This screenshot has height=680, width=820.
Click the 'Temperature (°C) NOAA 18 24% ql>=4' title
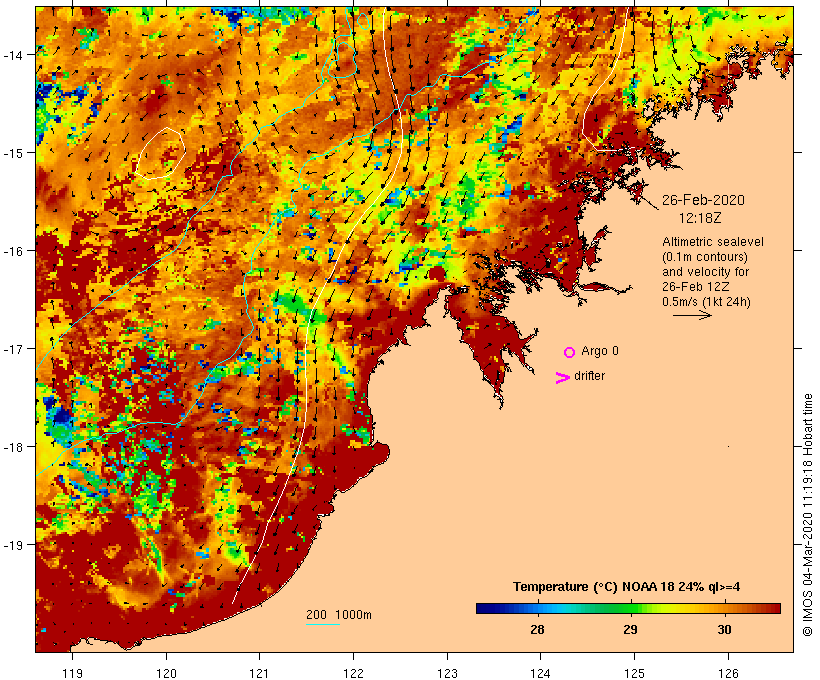point(627,586)
